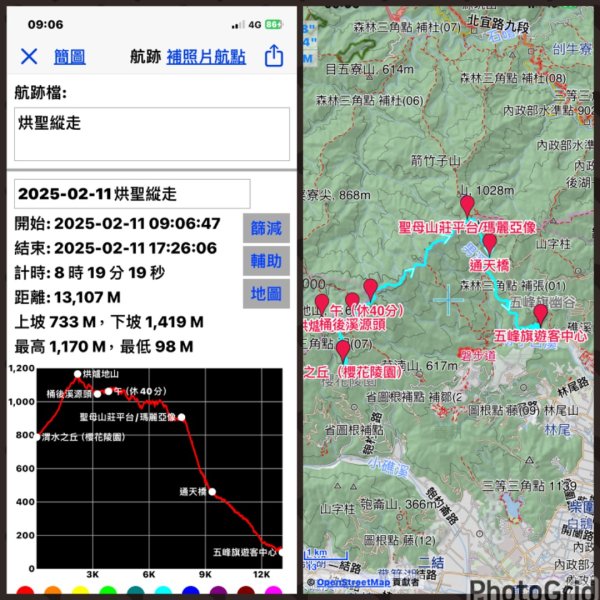Tap the 1 km map scale bar
The width and height of the screenshot is (600, 600).
[326, 554]
